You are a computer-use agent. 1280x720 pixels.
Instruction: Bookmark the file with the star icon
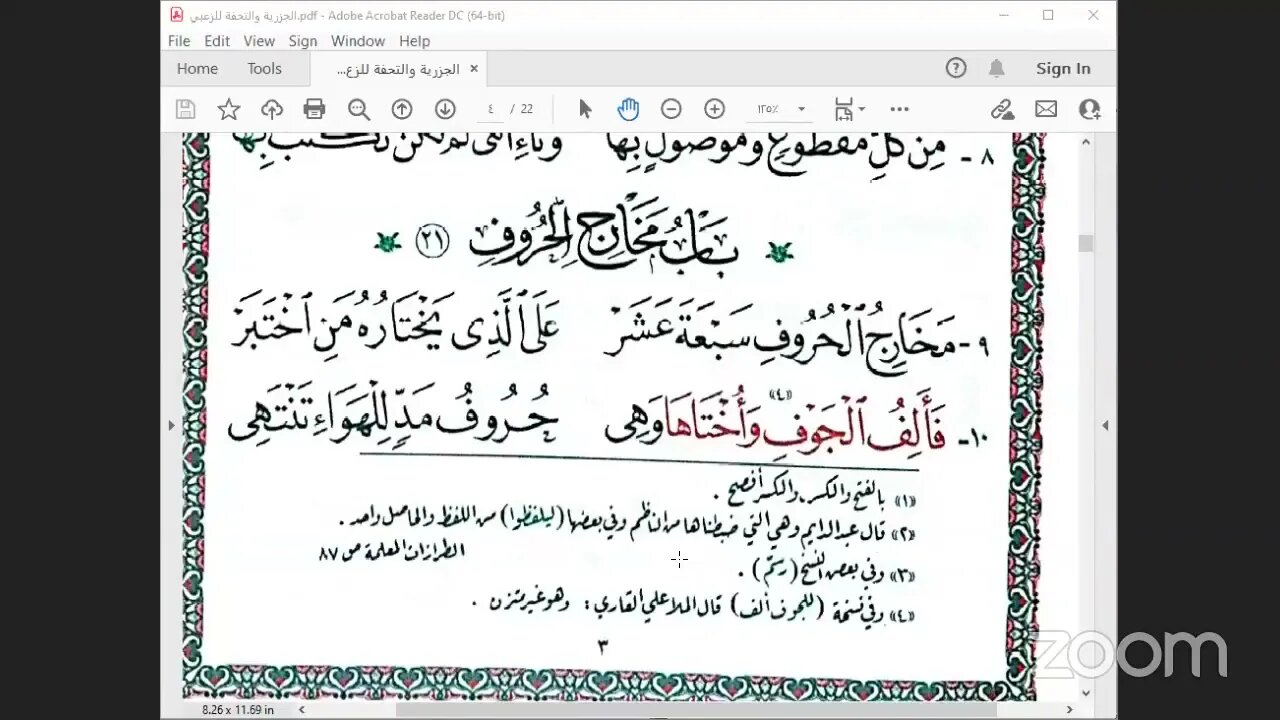pyautogui.click(x=229, y=110)
